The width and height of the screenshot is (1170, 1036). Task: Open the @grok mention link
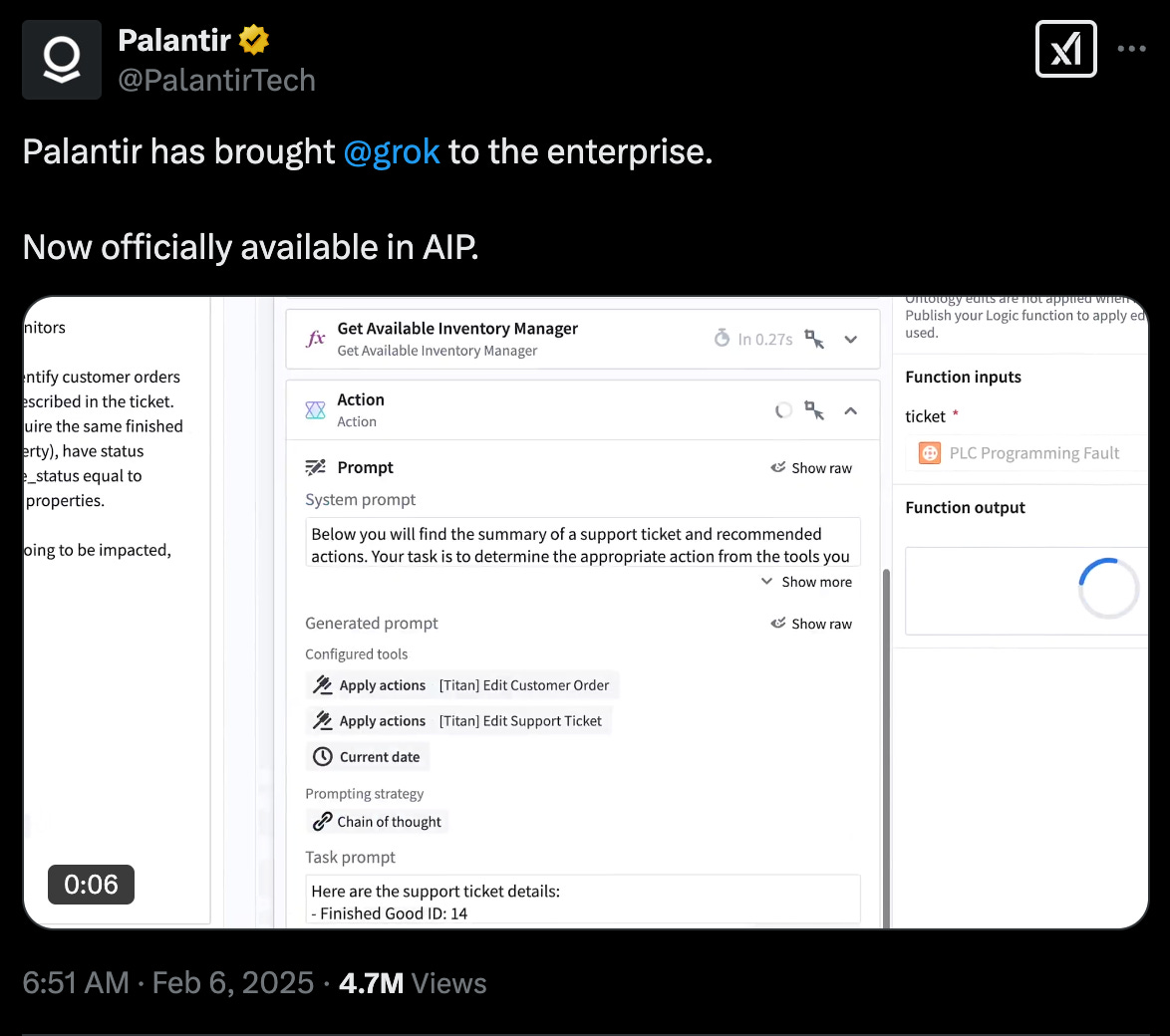tap(391, 151)
